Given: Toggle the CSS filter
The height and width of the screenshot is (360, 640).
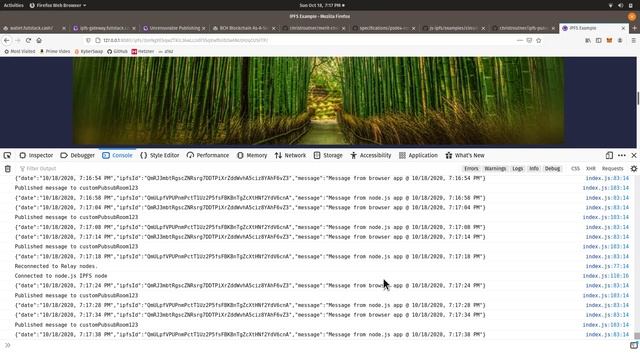Looking at the screenshot, I should (x=576, y=169).
